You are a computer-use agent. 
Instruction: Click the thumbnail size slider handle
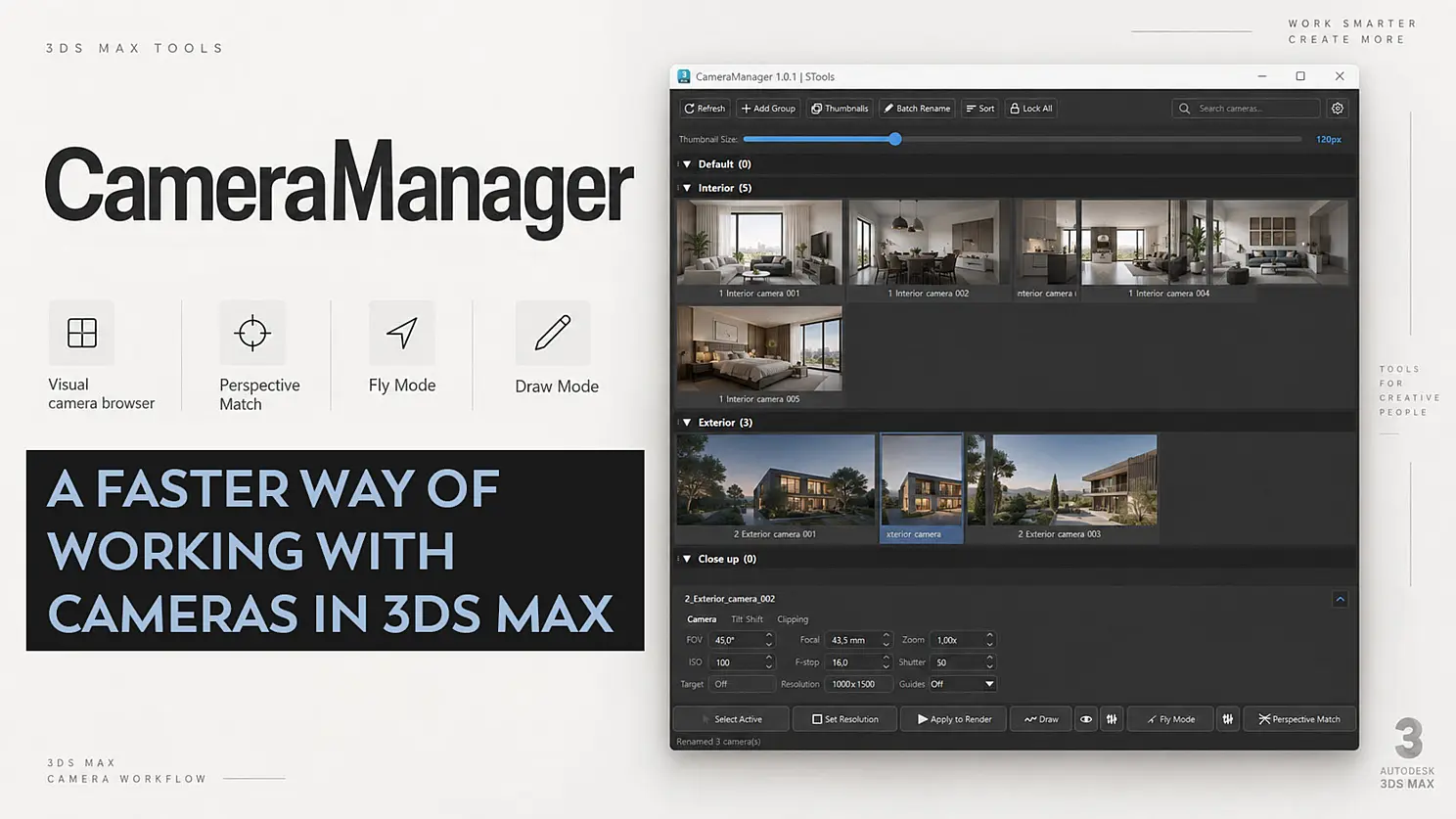[x=895, y=139]
